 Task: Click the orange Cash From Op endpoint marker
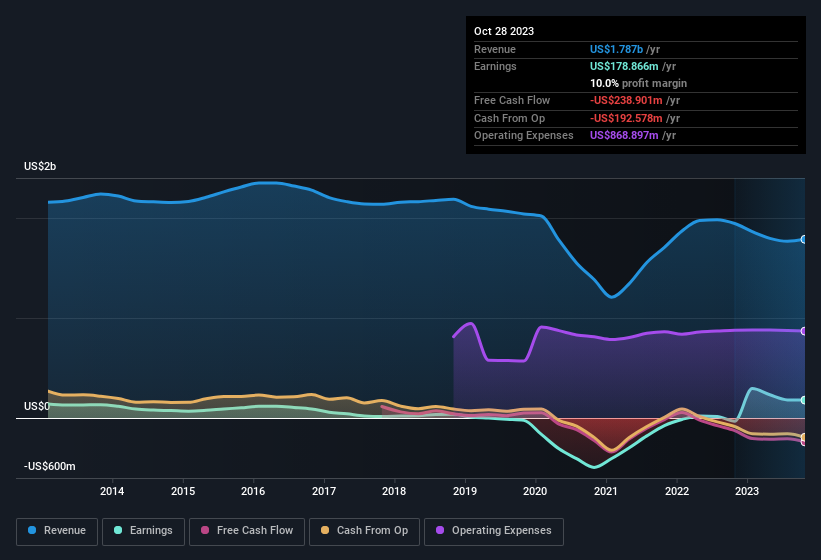804,436
